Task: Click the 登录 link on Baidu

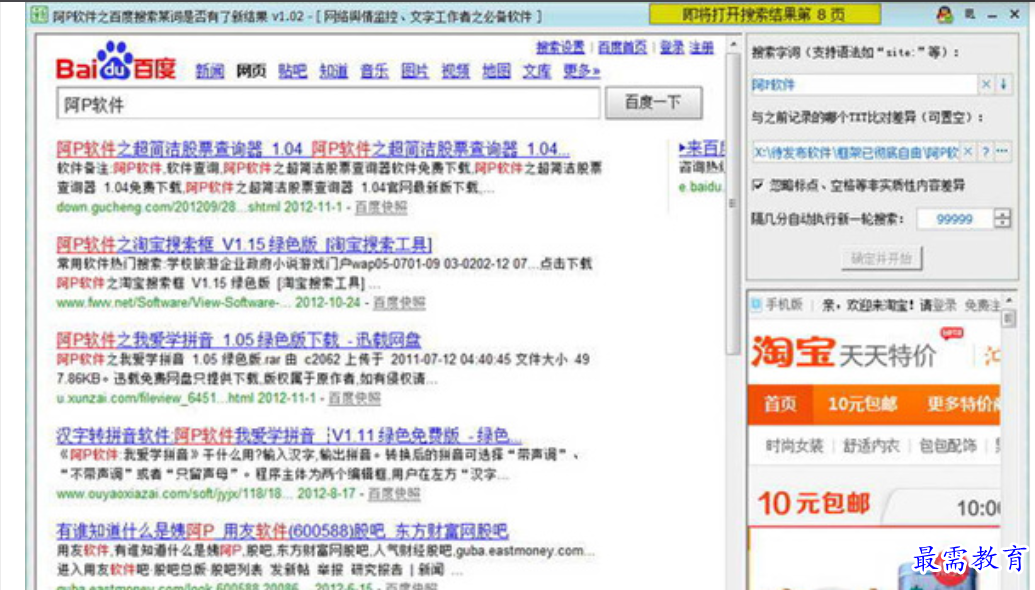Action: point(672,48)
